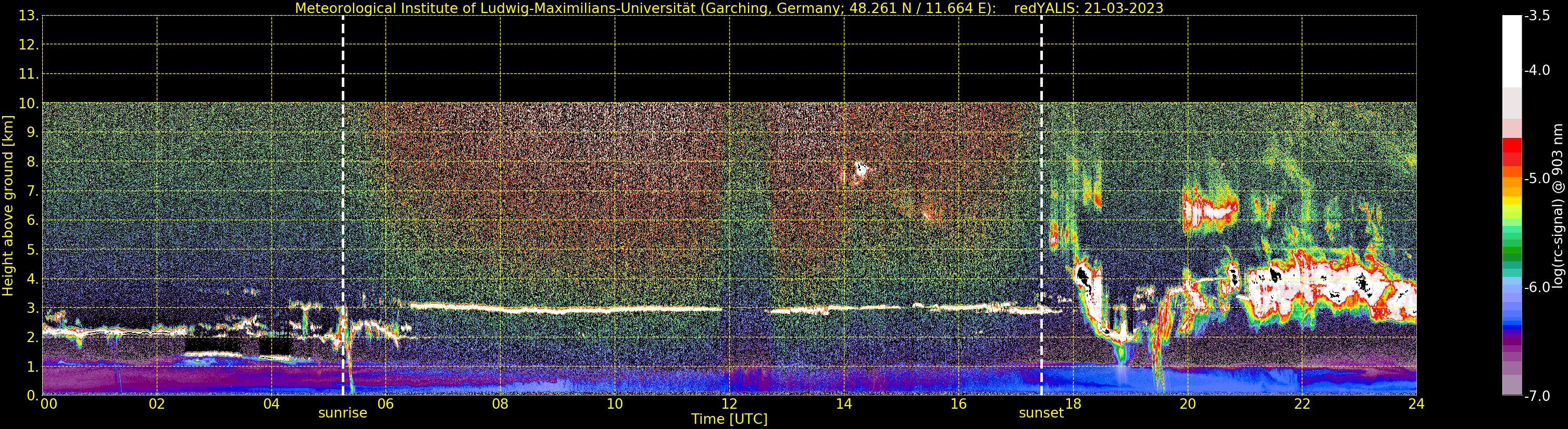Click the height axis tick '7.'

(x=33, y=191)
